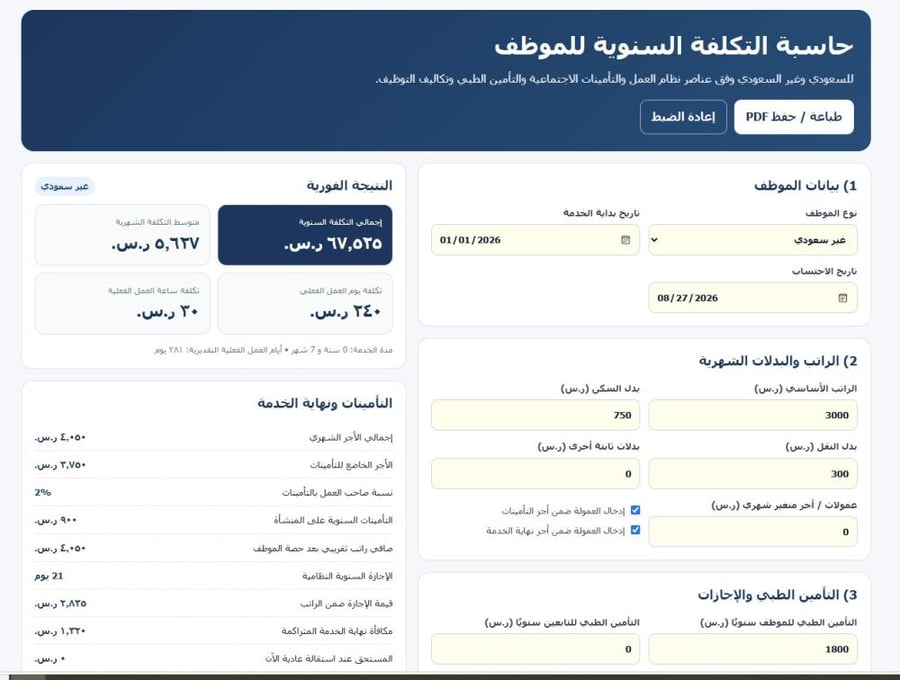
Task: Focus the الراتب الأساسي field showing 3000
Action: coord(753,415)
